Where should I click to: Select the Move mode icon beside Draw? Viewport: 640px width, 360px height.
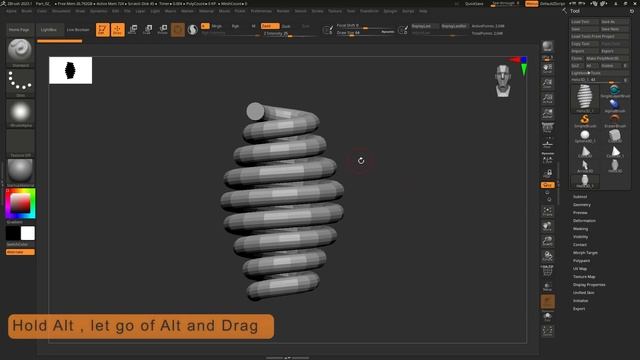click(x=133, y=29)
